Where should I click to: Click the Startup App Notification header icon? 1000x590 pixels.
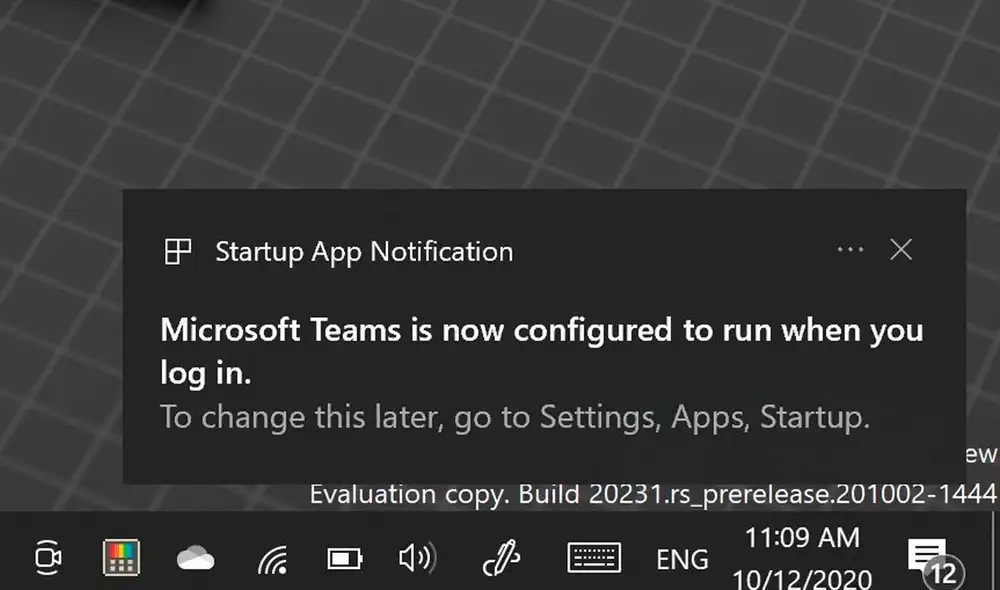(179, 250)
